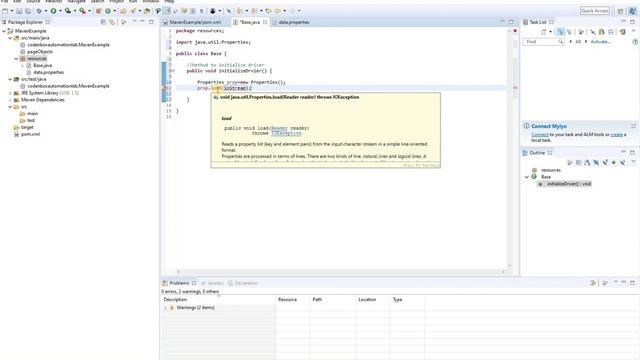
Task: Click the New wizard toolbar icon
Action: [5, 11]
